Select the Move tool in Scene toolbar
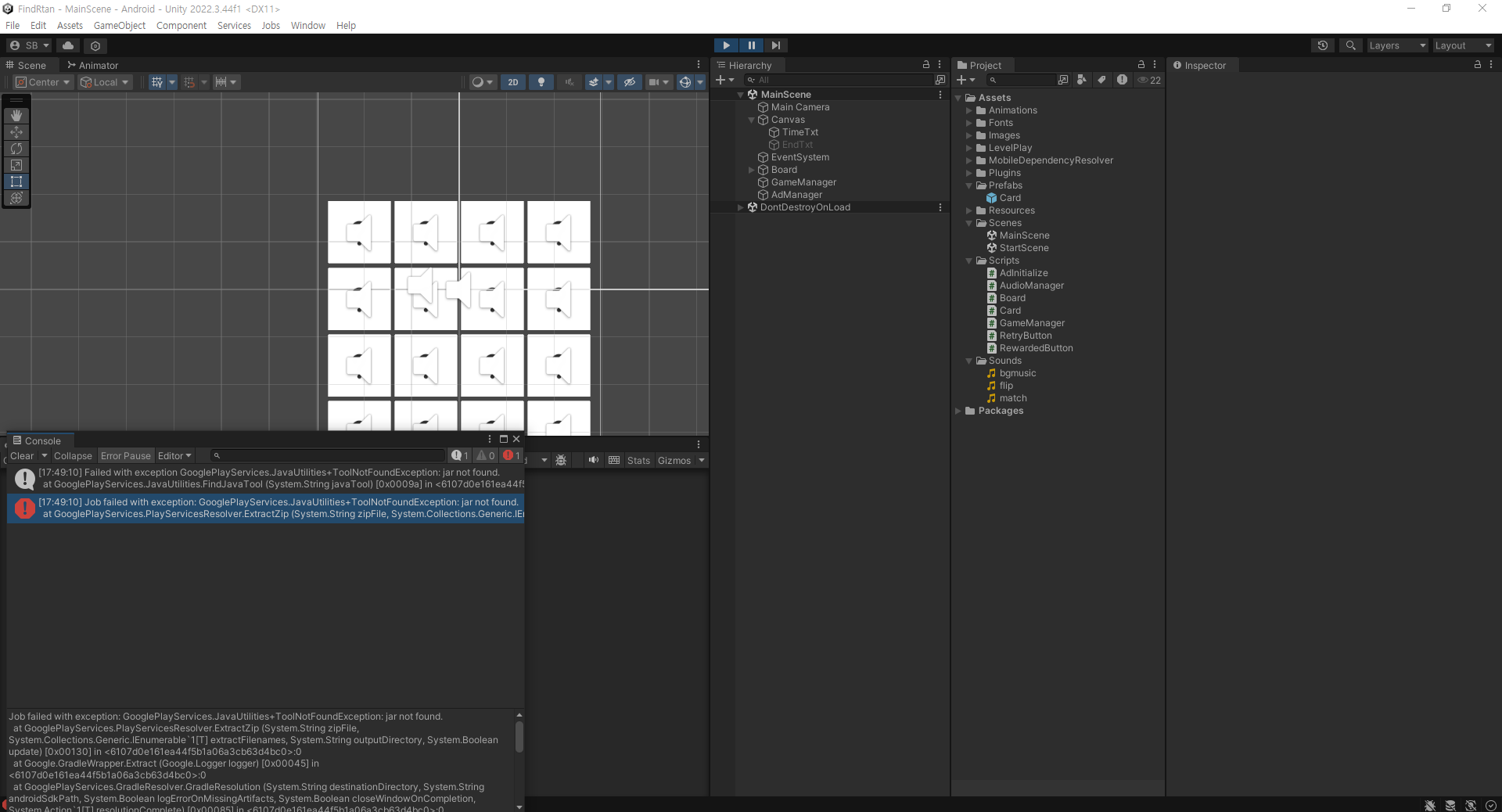Viewport: 1502px width, 812px height. pos(16,132)
